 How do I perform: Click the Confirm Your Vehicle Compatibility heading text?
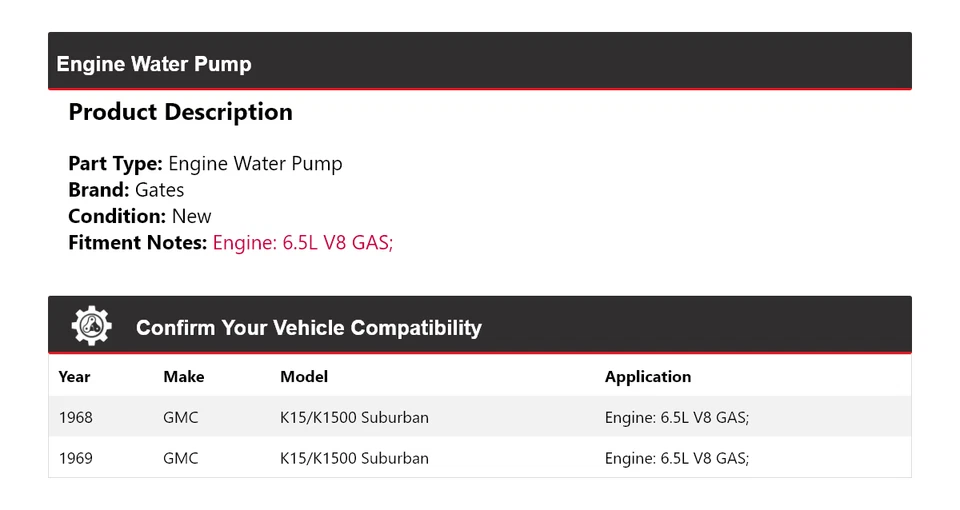[308, 328]
